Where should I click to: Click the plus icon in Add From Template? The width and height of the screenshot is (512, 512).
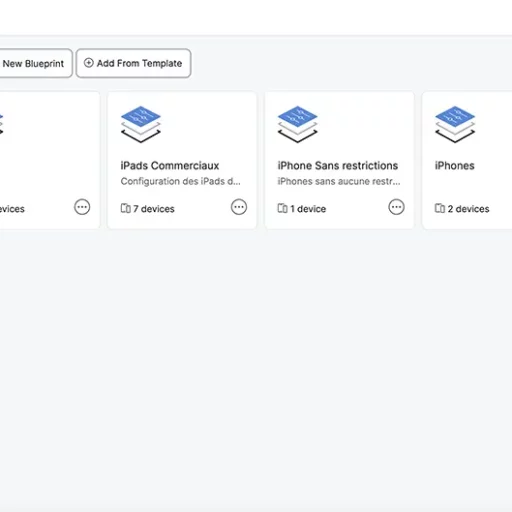point(88,63)
